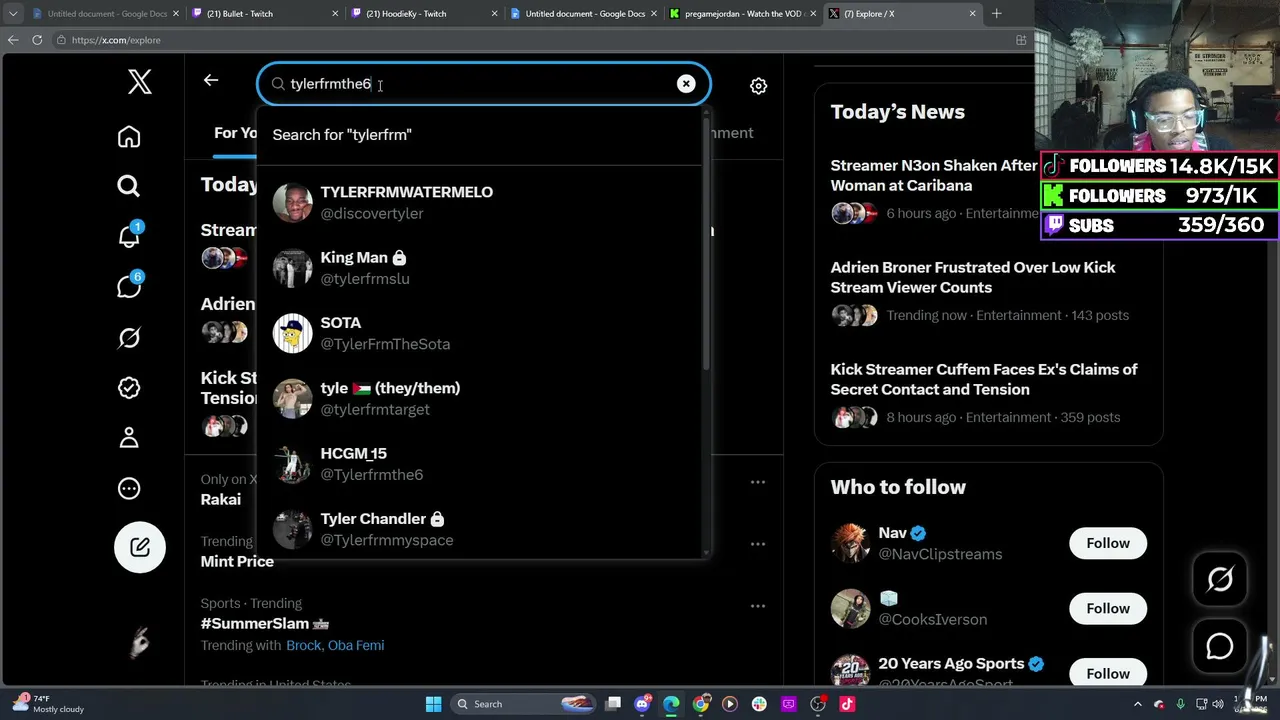Open Task View on the taskbar

tap(613, 704)
